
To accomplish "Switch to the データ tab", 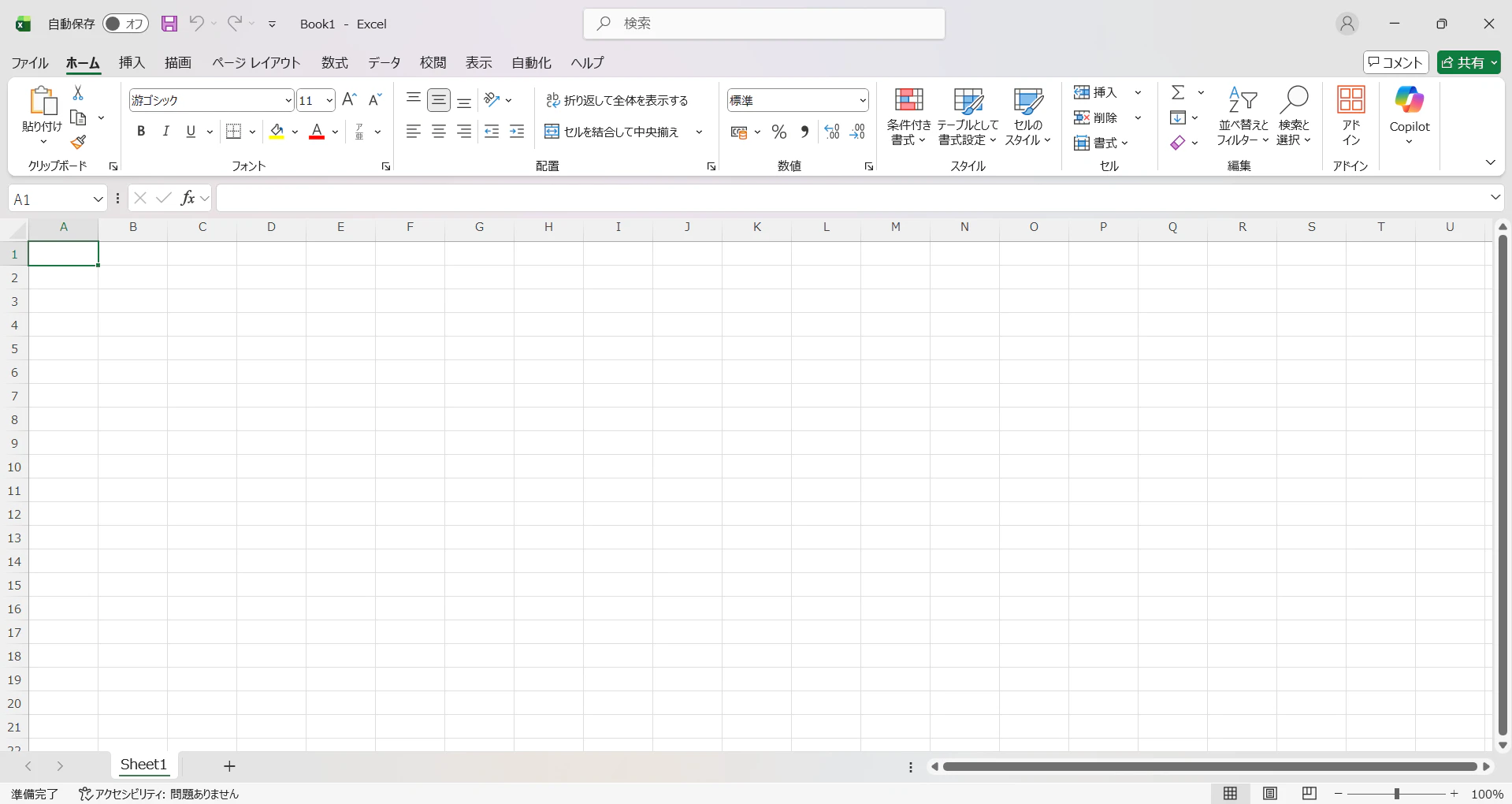I will pos(385,62).
